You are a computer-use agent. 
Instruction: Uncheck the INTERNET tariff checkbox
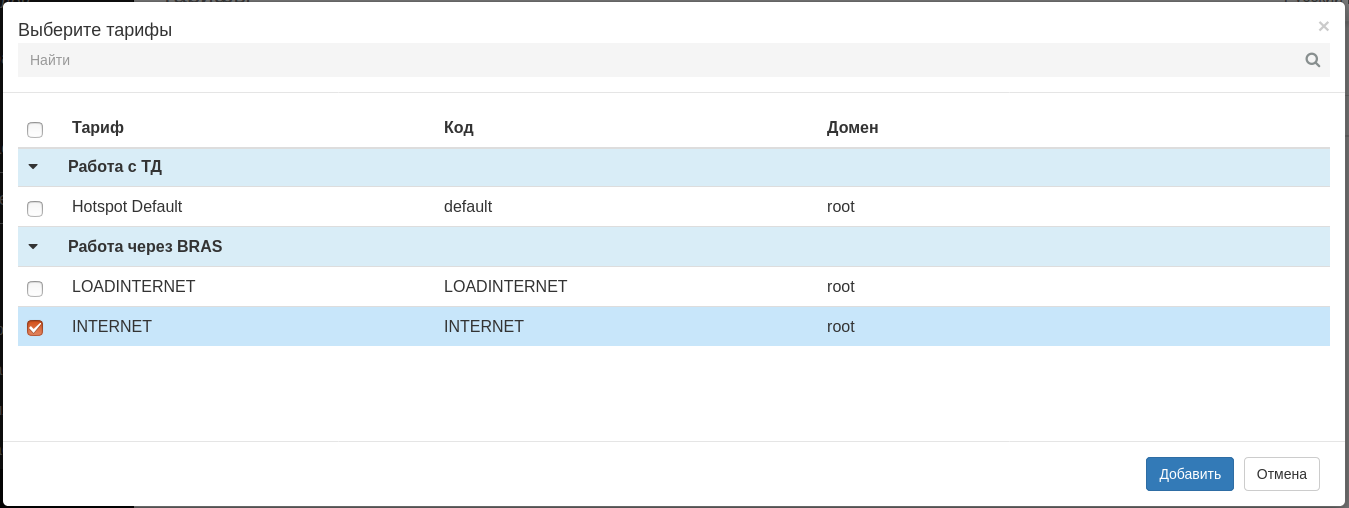(35, 328)
